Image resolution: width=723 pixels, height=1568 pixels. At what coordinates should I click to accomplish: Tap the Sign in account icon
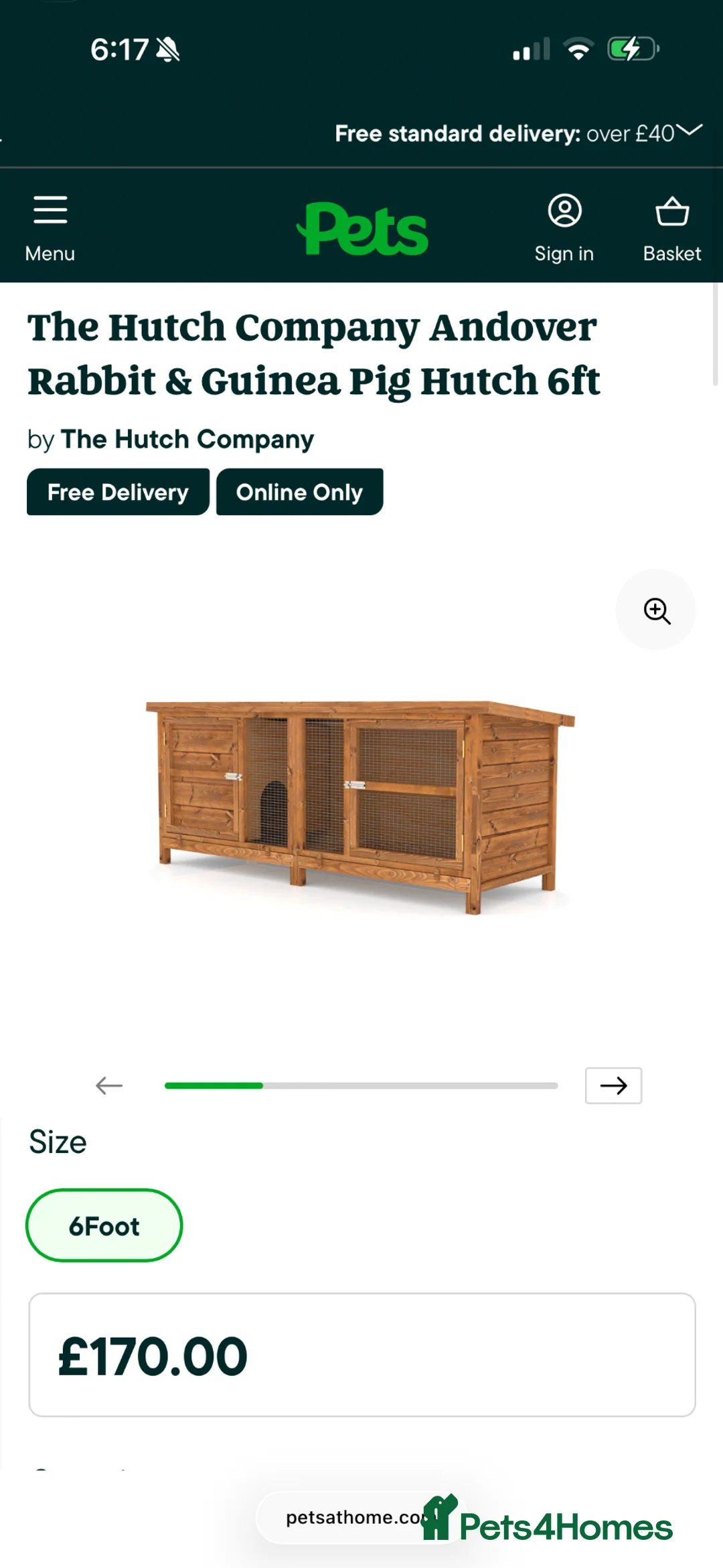tap(564, 211)
